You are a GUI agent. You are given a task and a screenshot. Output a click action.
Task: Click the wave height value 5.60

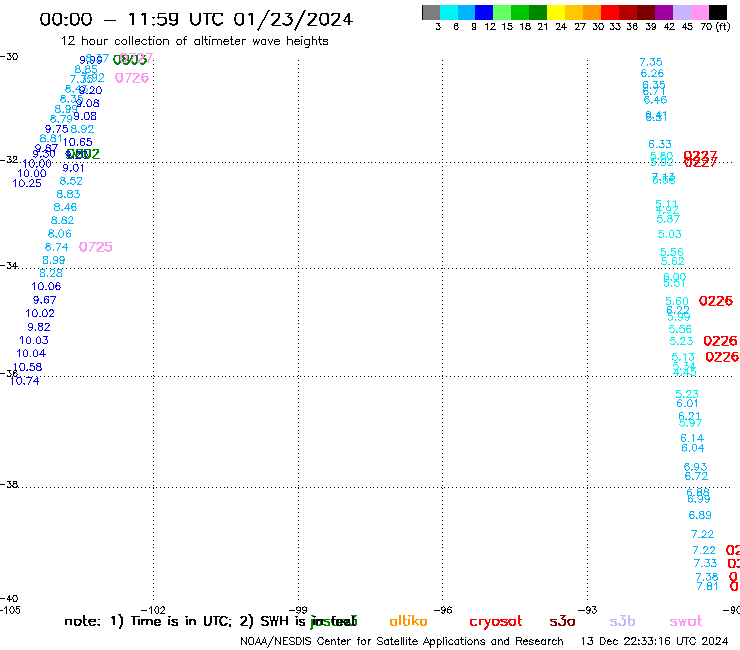[x=677, y=301]
